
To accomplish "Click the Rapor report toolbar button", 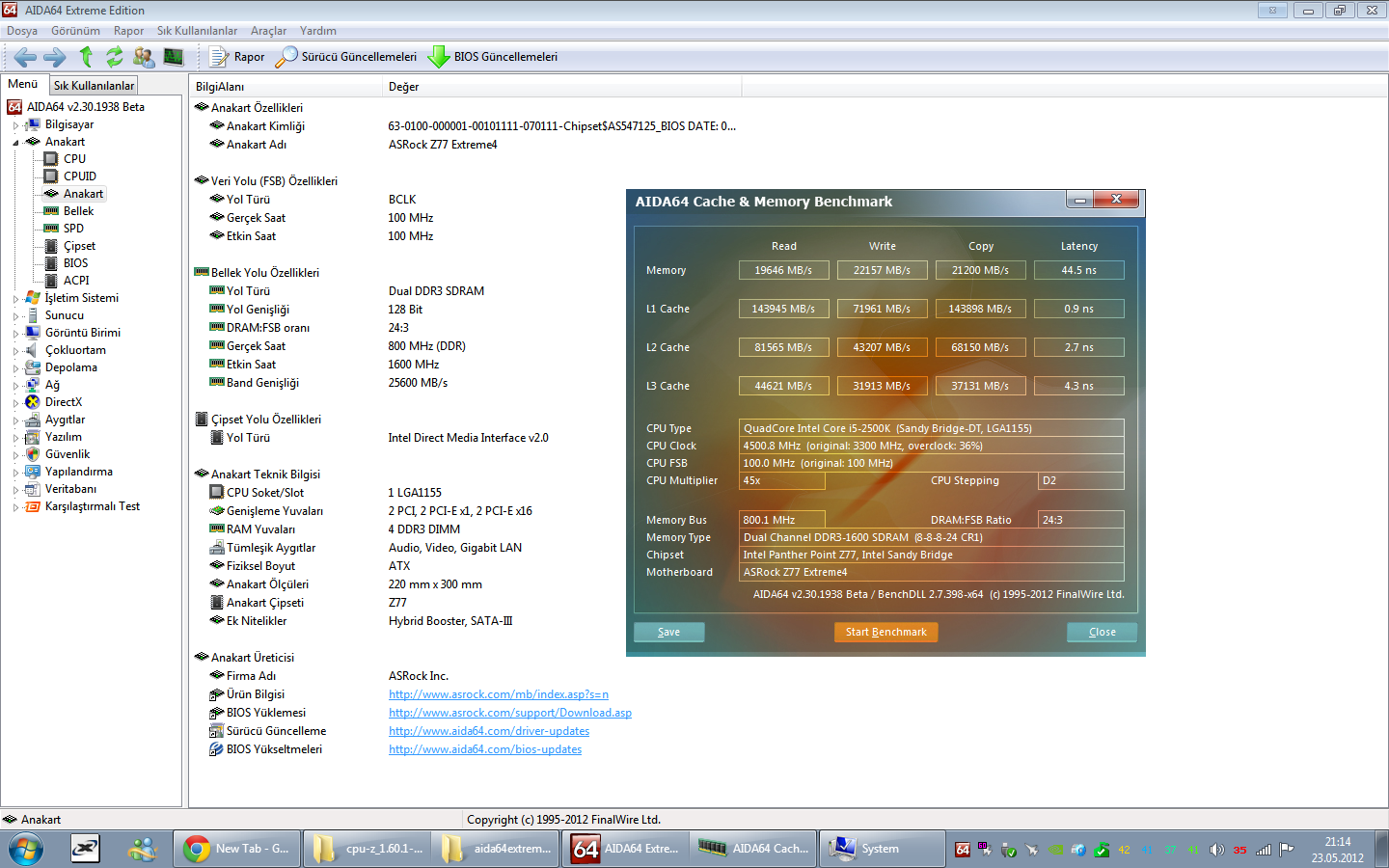I will click(x=237, y=57).
